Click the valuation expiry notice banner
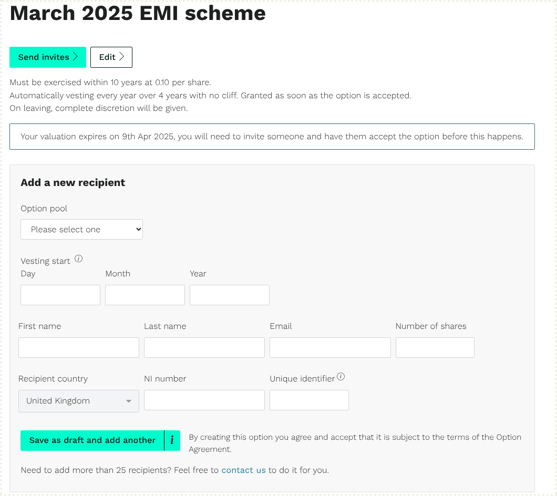557x496 pixels. 272,136
